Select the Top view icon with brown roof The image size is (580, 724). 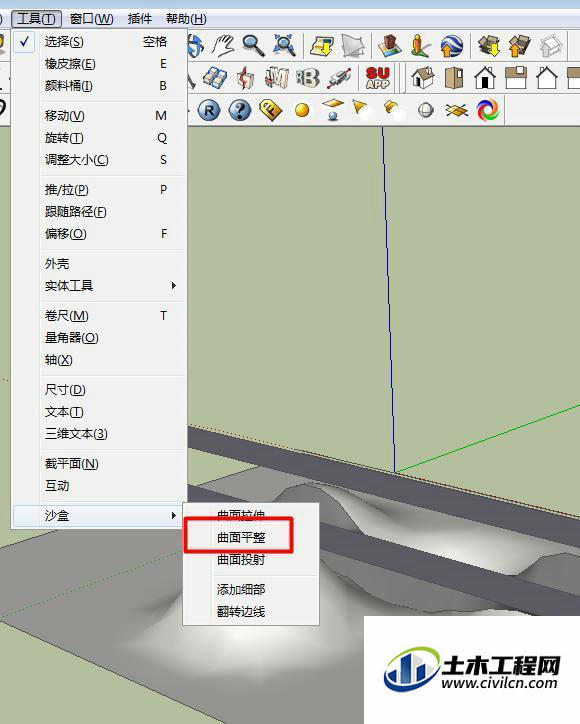click(x=516, y=78)
